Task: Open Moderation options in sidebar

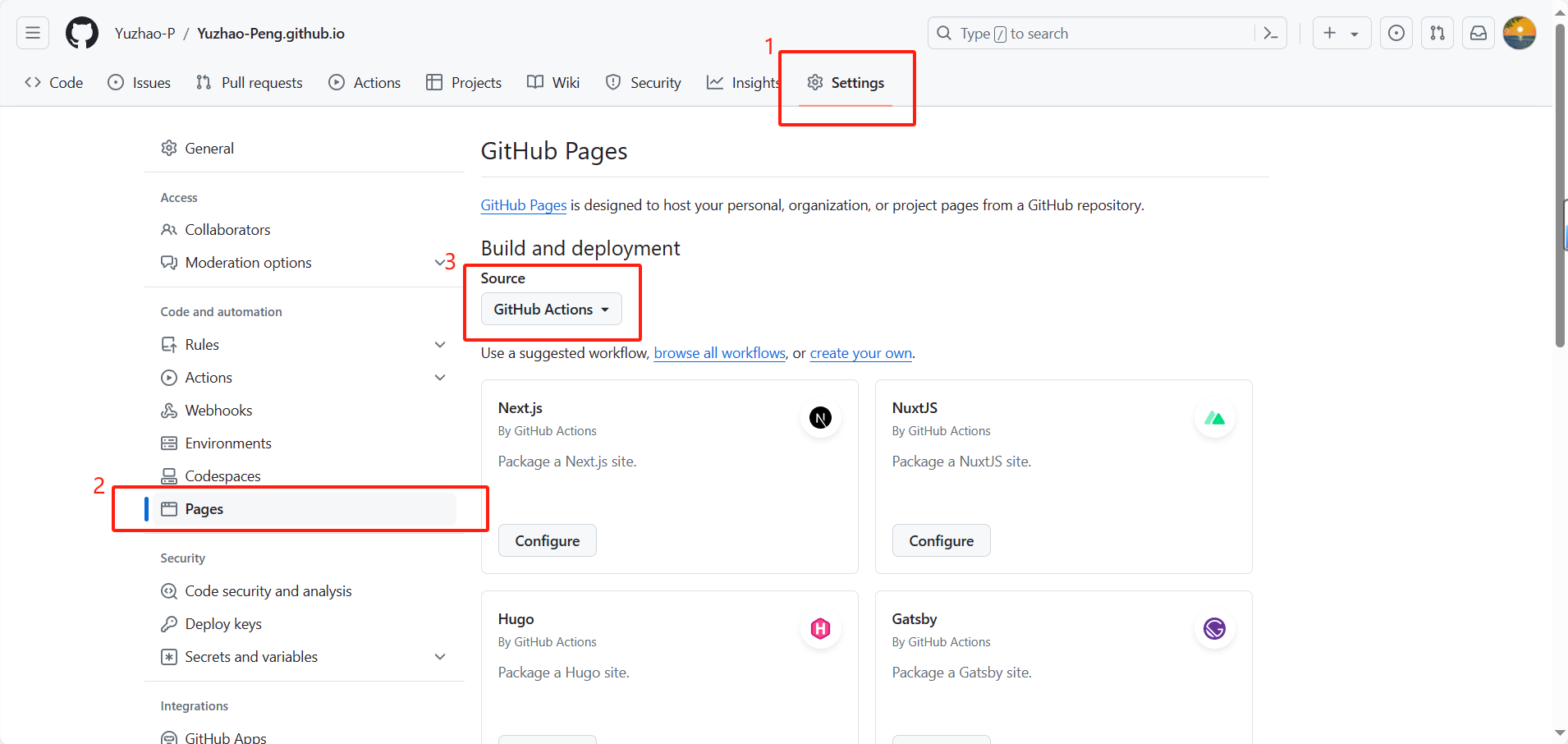Action: [x=305, y=263]
